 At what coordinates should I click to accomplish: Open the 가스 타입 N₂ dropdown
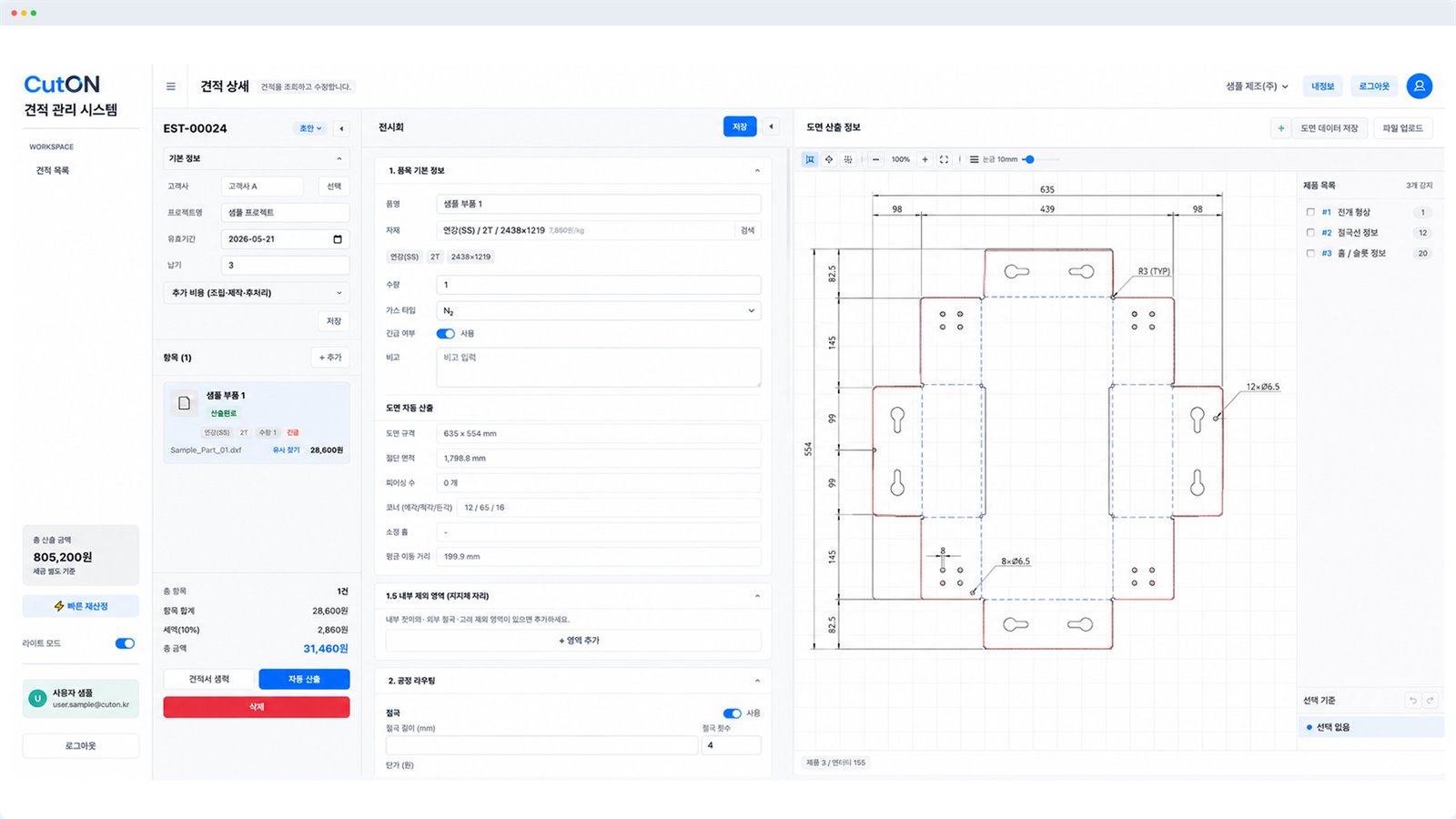pyautogui.click(x=599, y=311)
